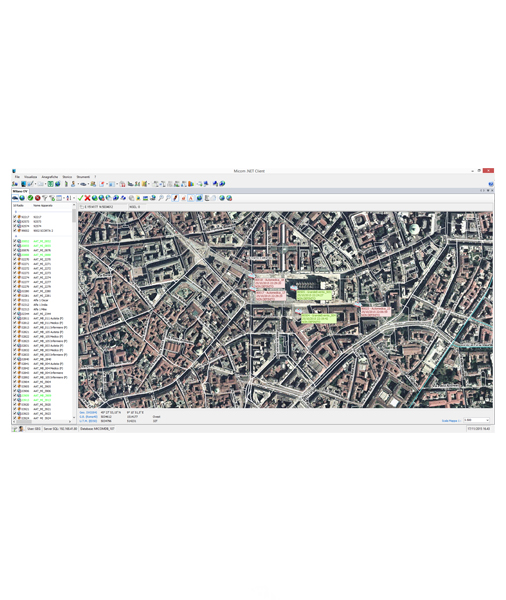Uncheck the first radio row checkbox
This screenshot has height=600, width=506.
point(15,217)
